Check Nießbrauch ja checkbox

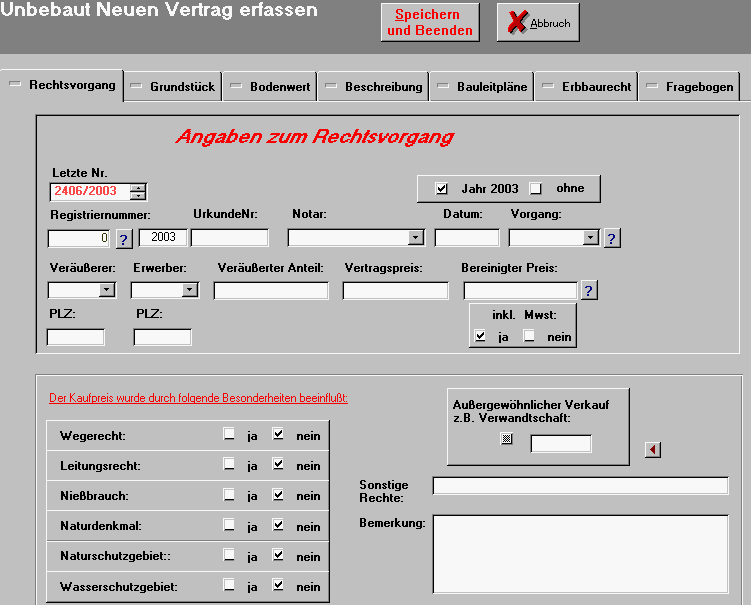point(229,495)
